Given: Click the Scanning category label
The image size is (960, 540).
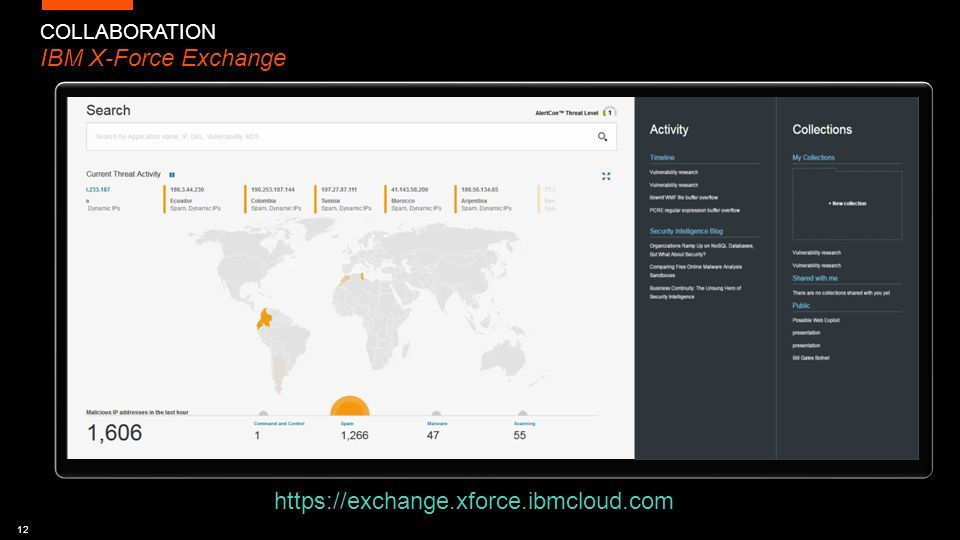Looking at the screenshot, I should click(525, 424).
